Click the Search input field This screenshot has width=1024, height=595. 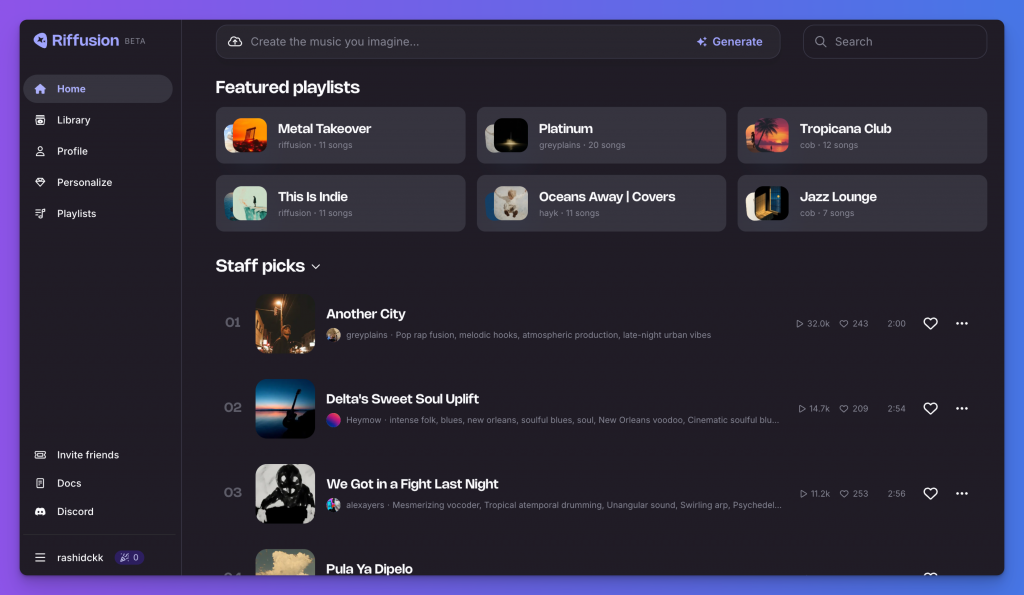pos(895,42)
